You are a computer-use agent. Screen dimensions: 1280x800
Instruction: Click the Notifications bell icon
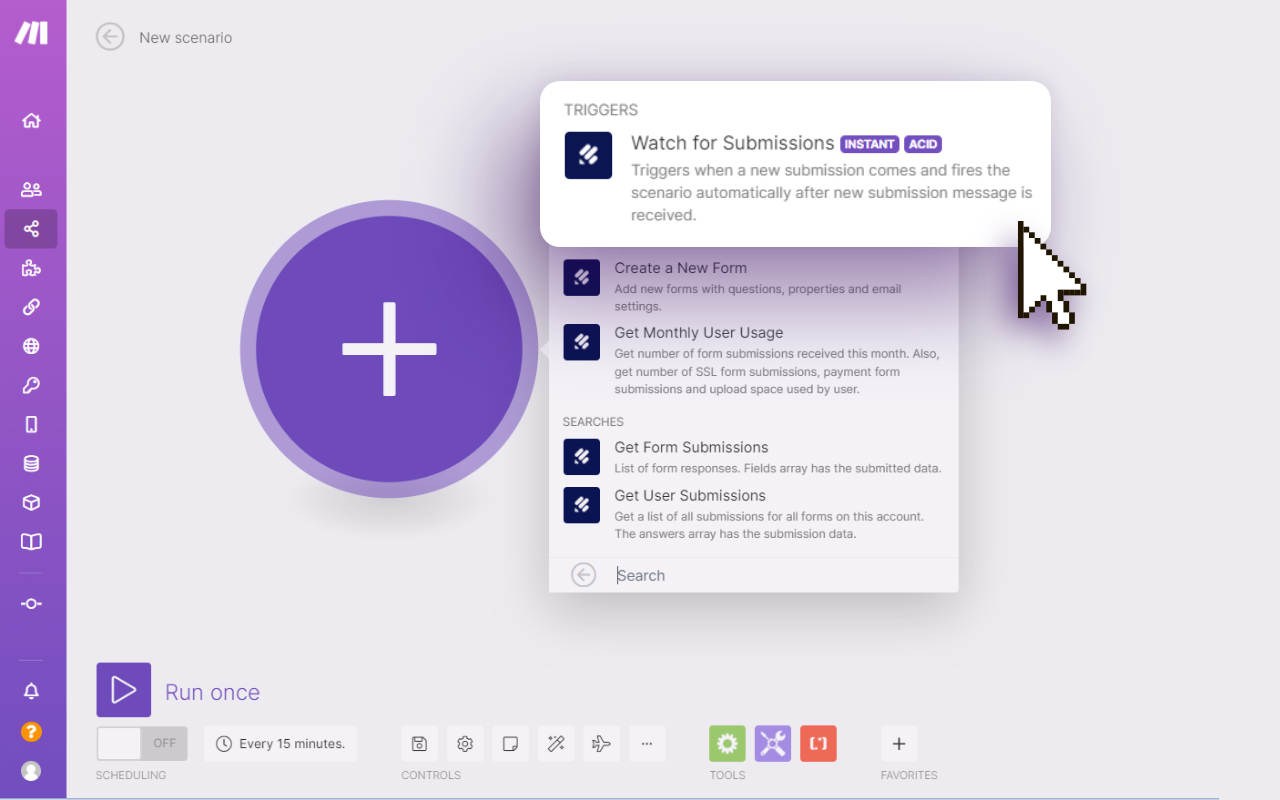31,691
